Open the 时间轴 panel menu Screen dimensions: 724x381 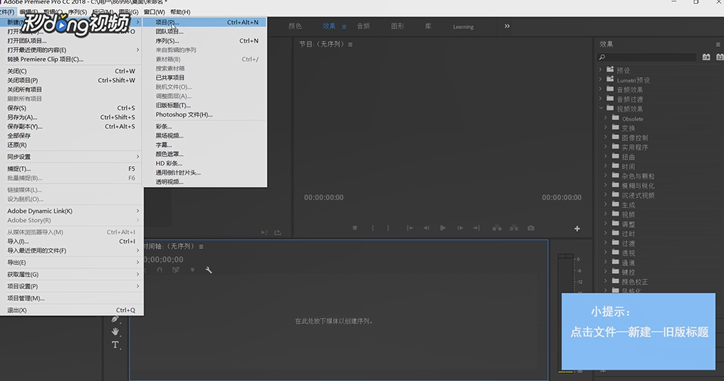pos(201,247)
